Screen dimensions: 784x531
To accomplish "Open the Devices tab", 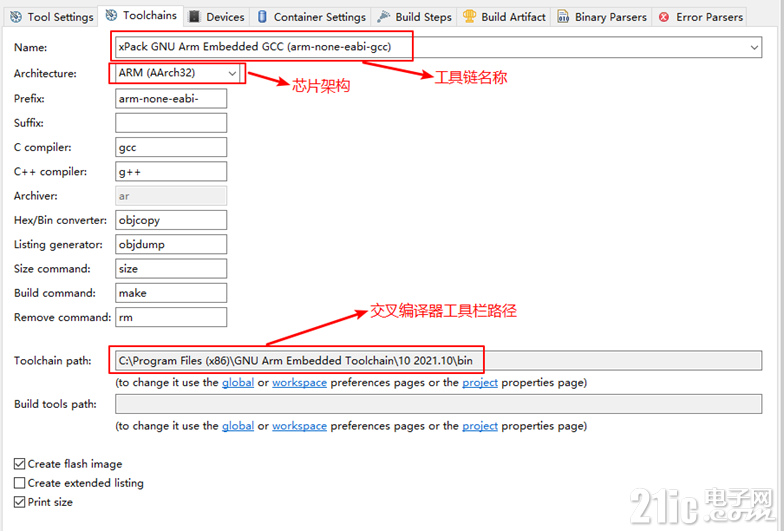I will click(x=216, y=17).
